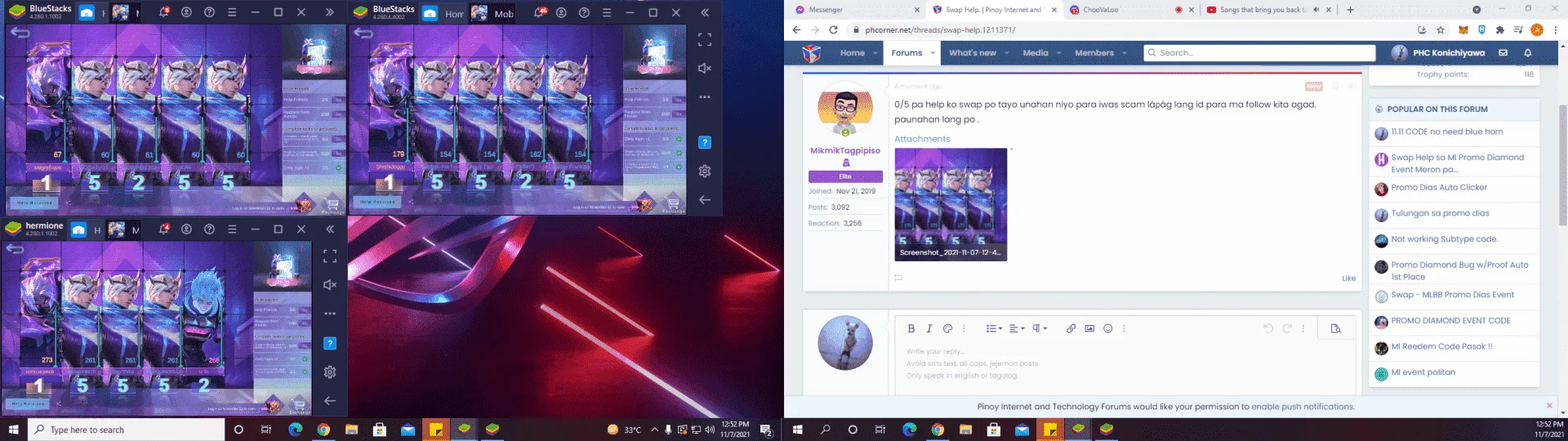This screenshot has width=1568, height=441.
Task: Mute sound in top-right BlueStacks sidebar
Action: [x=705, y=69]
